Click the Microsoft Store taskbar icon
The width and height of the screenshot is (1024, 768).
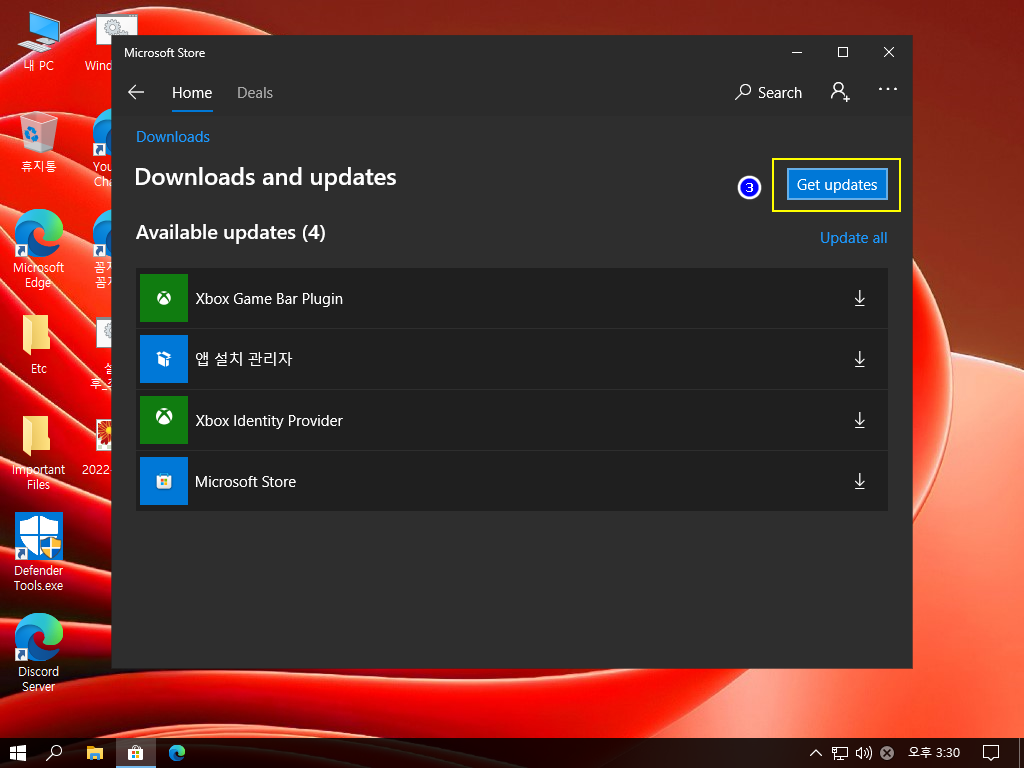pyautogui.click(x=135, y=753)
